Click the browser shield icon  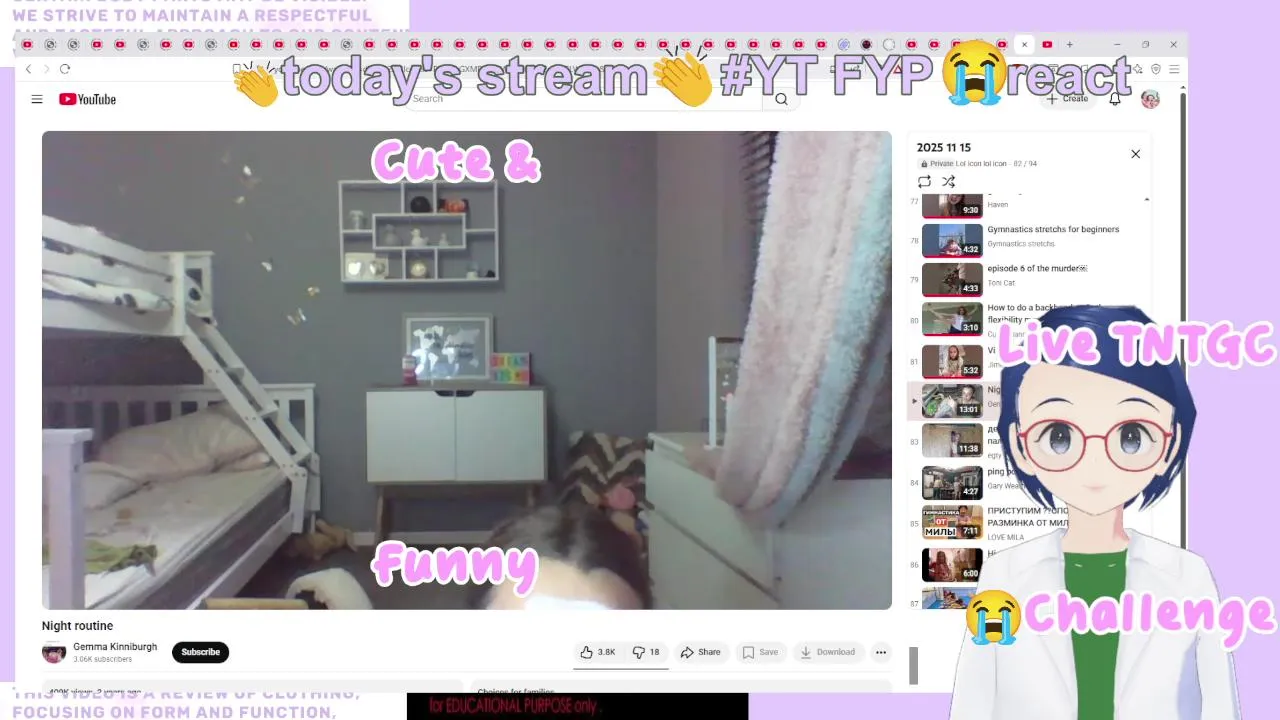(1156, 69)
